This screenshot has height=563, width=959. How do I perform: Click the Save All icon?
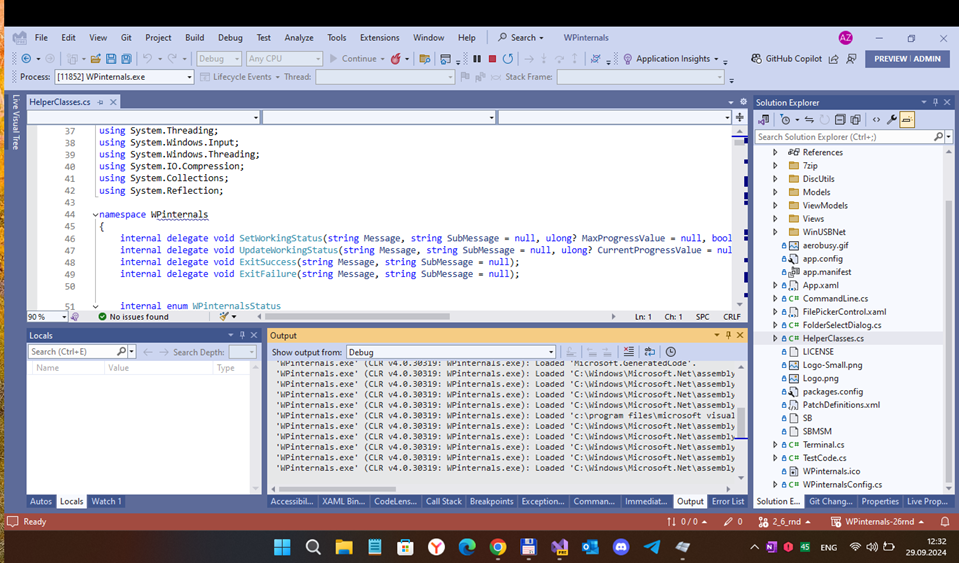(x=126, y=59)
